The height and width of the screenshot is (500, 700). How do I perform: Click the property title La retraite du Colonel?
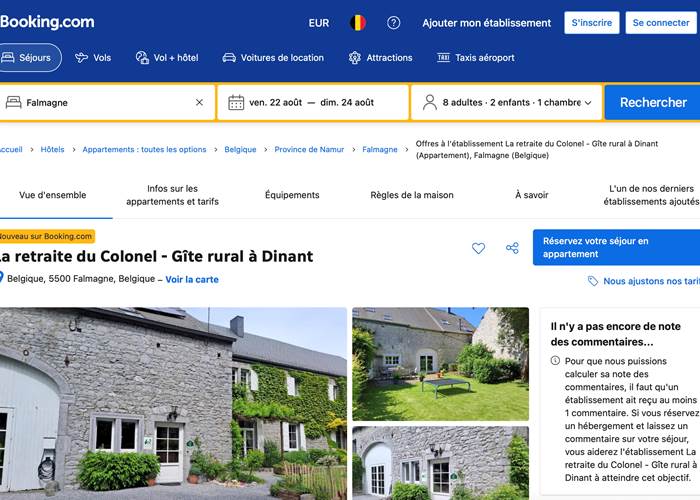click(x=155, y=256)
